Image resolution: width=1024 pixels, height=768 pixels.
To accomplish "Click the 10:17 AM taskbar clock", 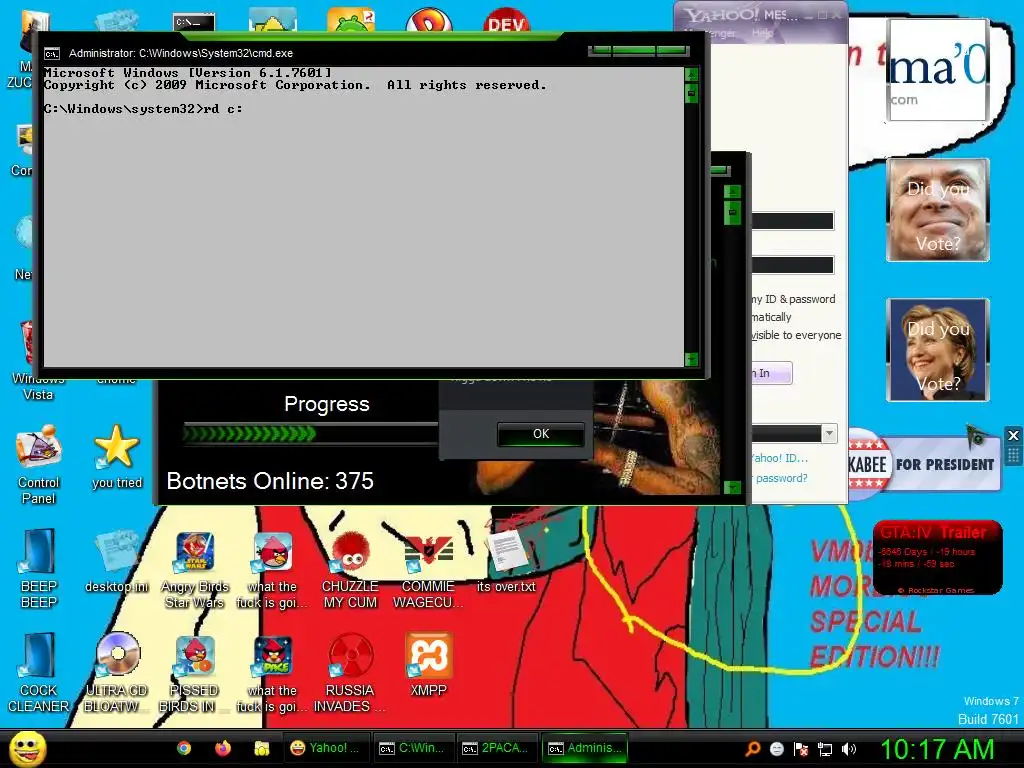I will click(x=938, y=749).
